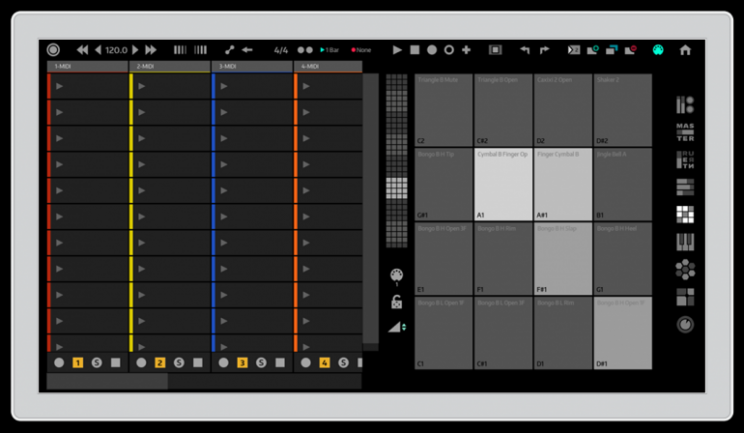Open the mixer view from right sidebar
The height and width of the screenshot is (433, 744).
tap(685, 104)
